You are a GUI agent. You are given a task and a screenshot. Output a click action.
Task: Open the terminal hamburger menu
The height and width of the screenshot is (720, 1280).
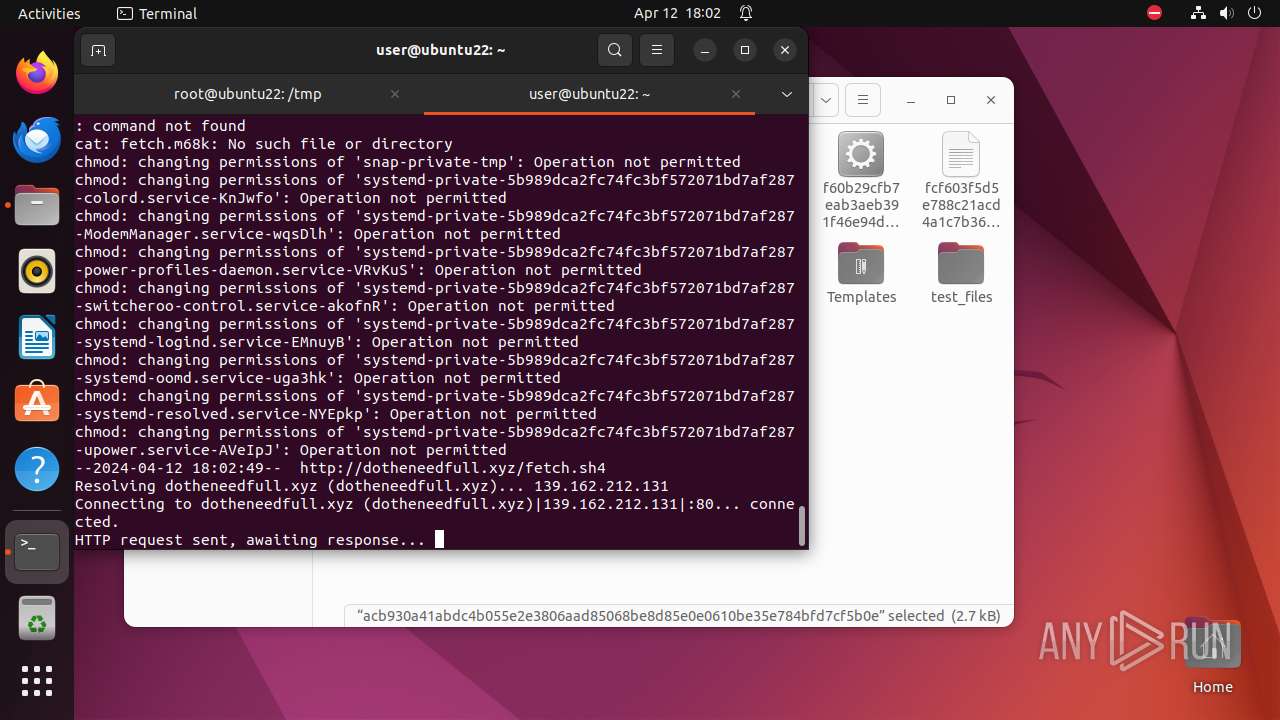pos(657,50)
